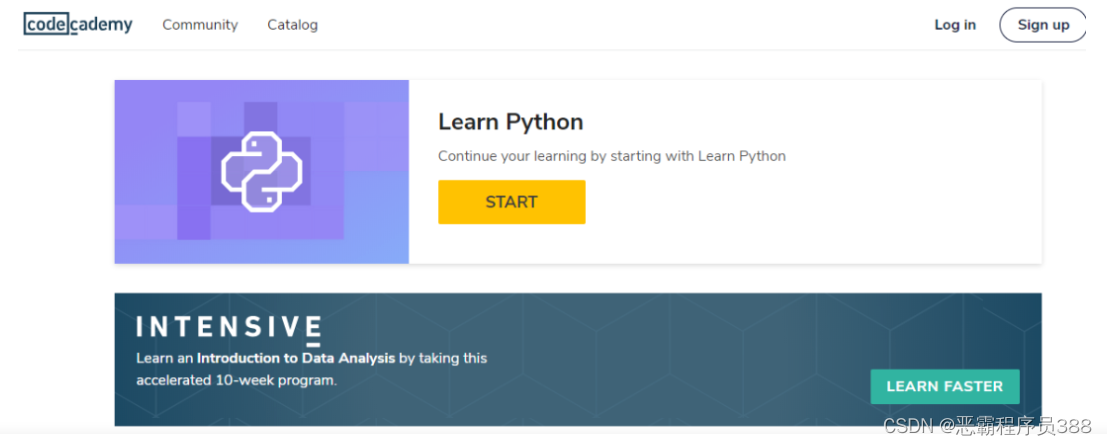The height and width of the screenshot is (445, 1107).
Task: Click the boxed "code" part of logo
Action: coord(48,24)
